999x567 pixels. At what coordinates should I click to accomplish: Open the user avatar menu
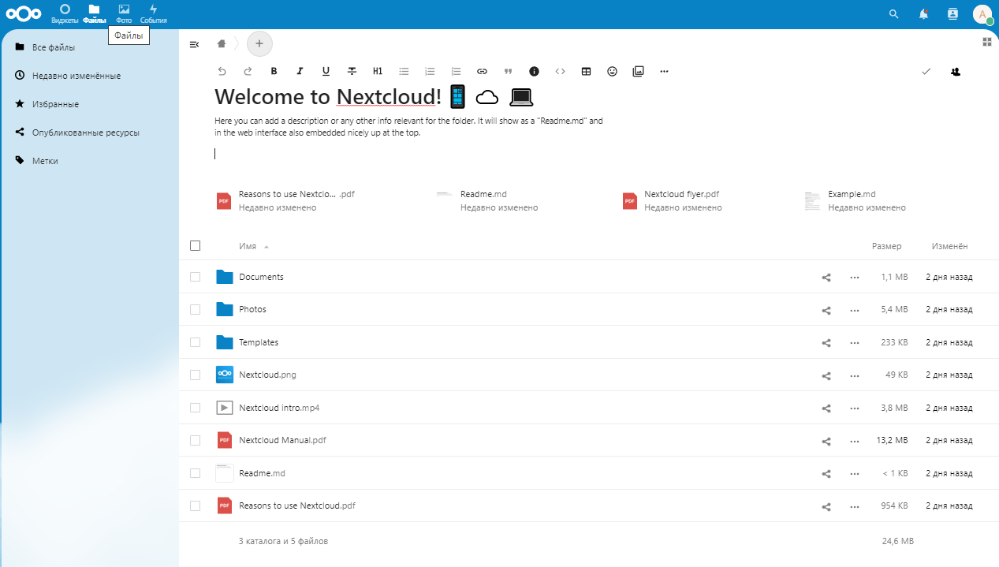pyautogui.click(x=982, y=14)
